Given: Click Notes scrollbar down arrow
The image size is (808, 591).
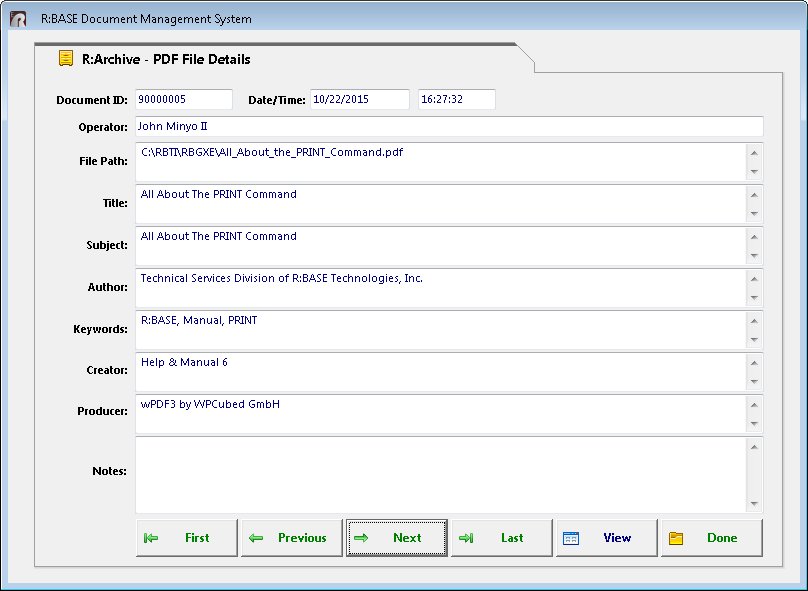Looking at the screenshot, I should [x=754, y=503].
